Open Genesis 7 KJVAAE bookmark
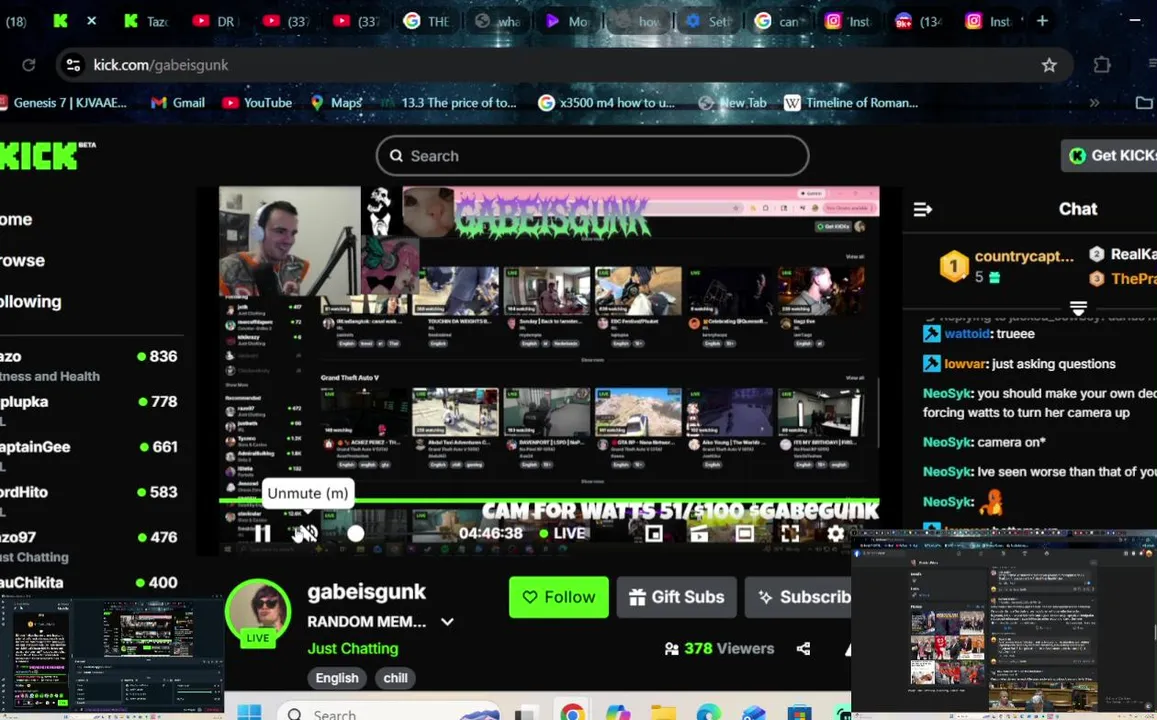 click(x=62, y=103)
